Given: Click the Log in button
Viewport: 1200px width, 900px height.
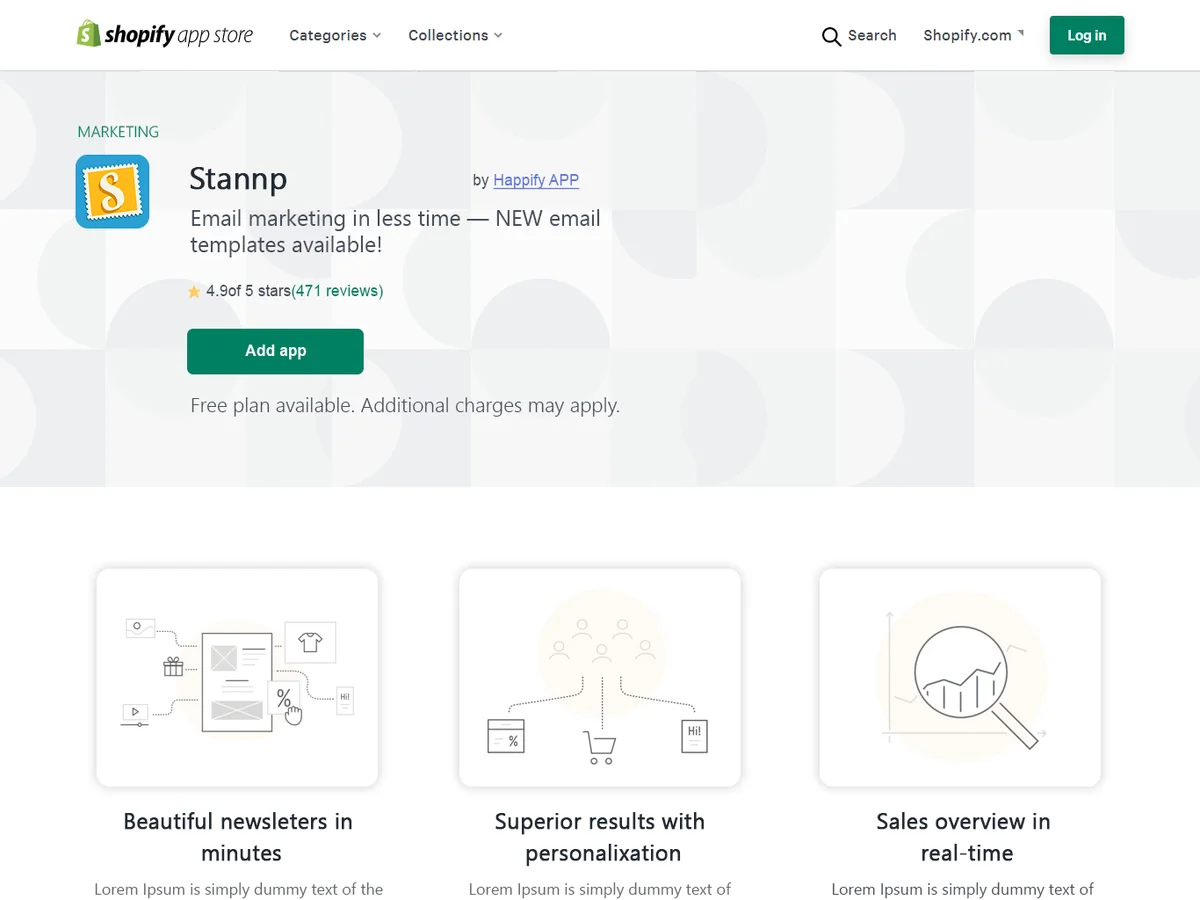Looking at the screenshot, I should (1087, 35).
